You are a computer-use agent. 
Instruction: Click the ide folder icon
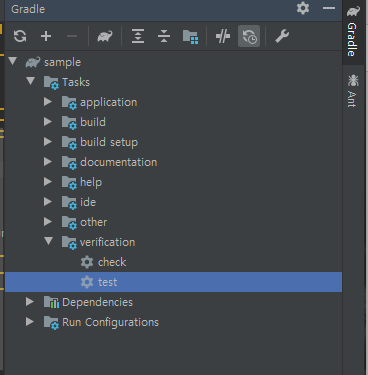click(x=69, y=202)
